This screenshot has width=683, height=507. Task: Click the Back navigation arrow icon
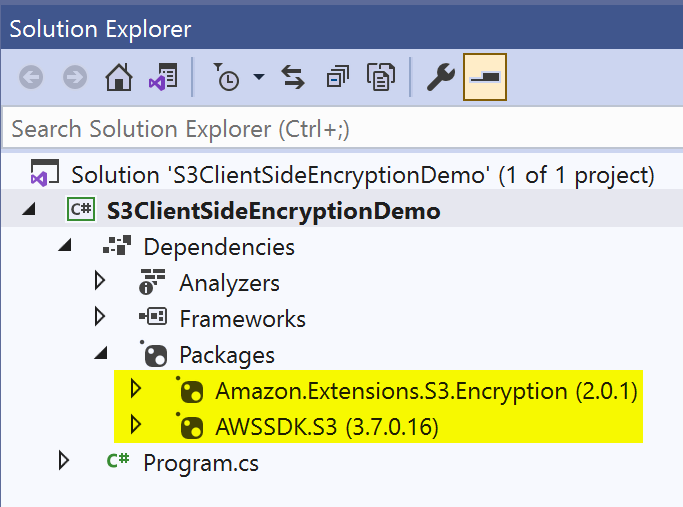pyautogui.click(x=32, y=77)
